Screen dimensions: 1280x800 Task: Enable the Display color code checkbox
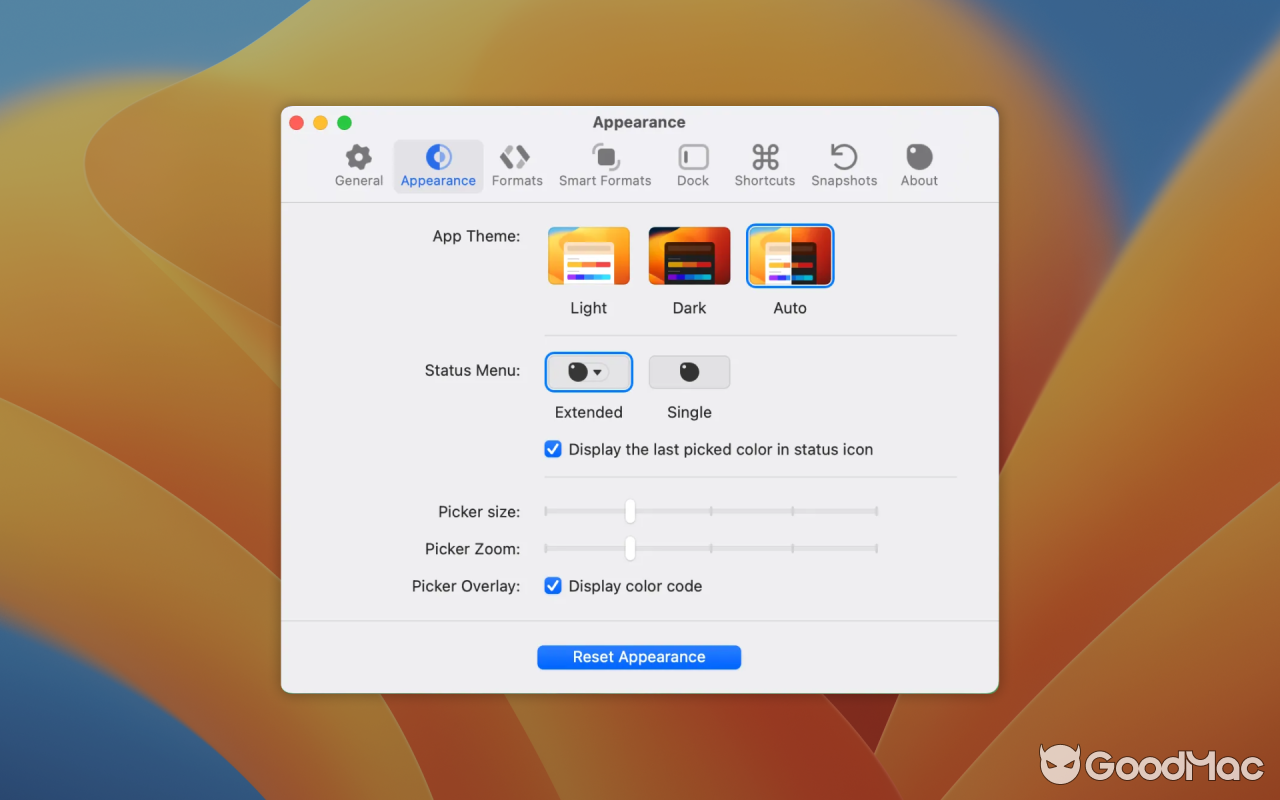click(553, 586)
